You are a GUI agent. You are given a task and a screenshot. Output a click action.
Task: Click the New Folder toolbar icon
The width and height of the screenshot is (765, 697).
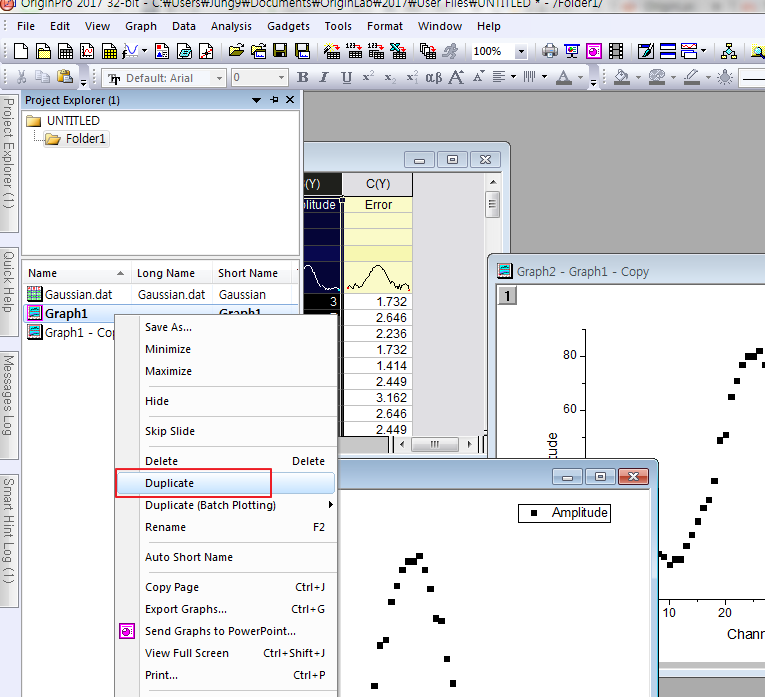(x=43, y=51)
